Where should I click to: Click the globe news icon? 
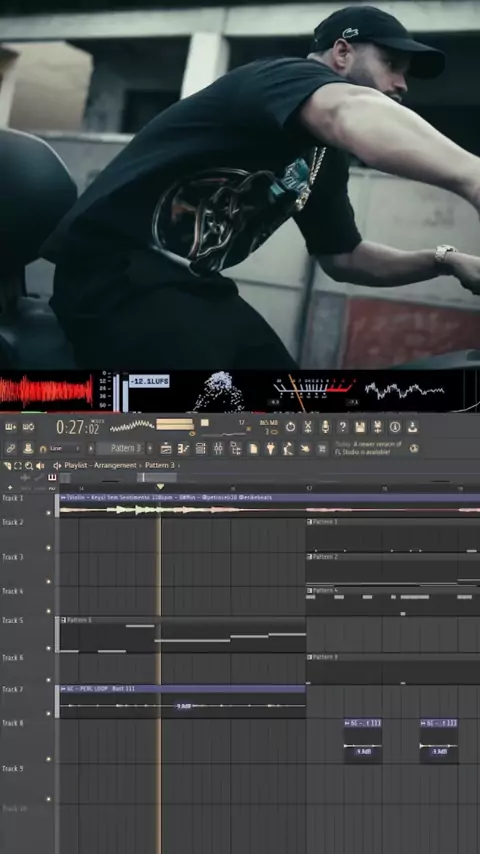(x=414, y=448)
